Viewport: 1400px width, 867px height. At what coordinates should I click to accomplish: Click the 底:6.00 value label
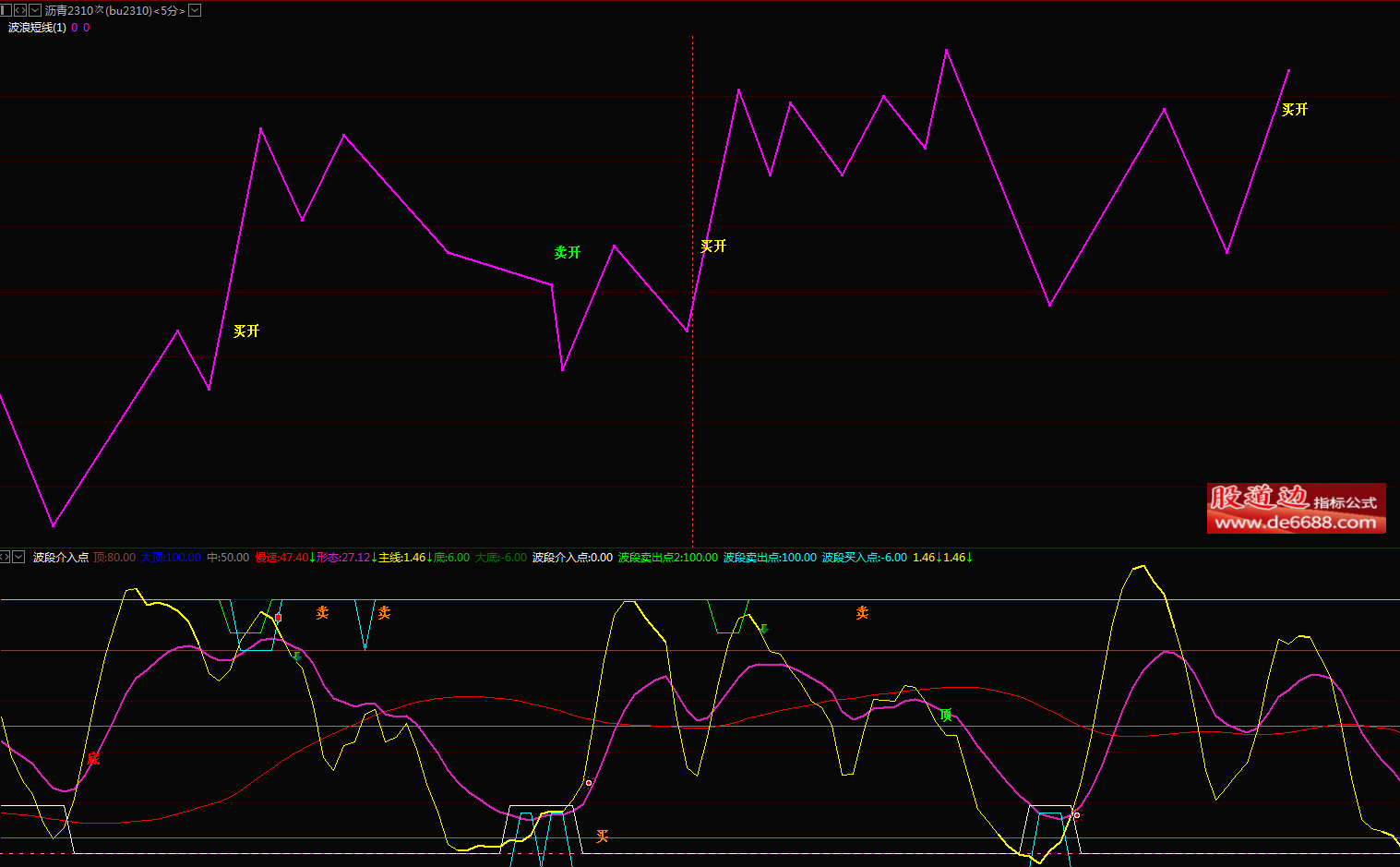(451, 558)
